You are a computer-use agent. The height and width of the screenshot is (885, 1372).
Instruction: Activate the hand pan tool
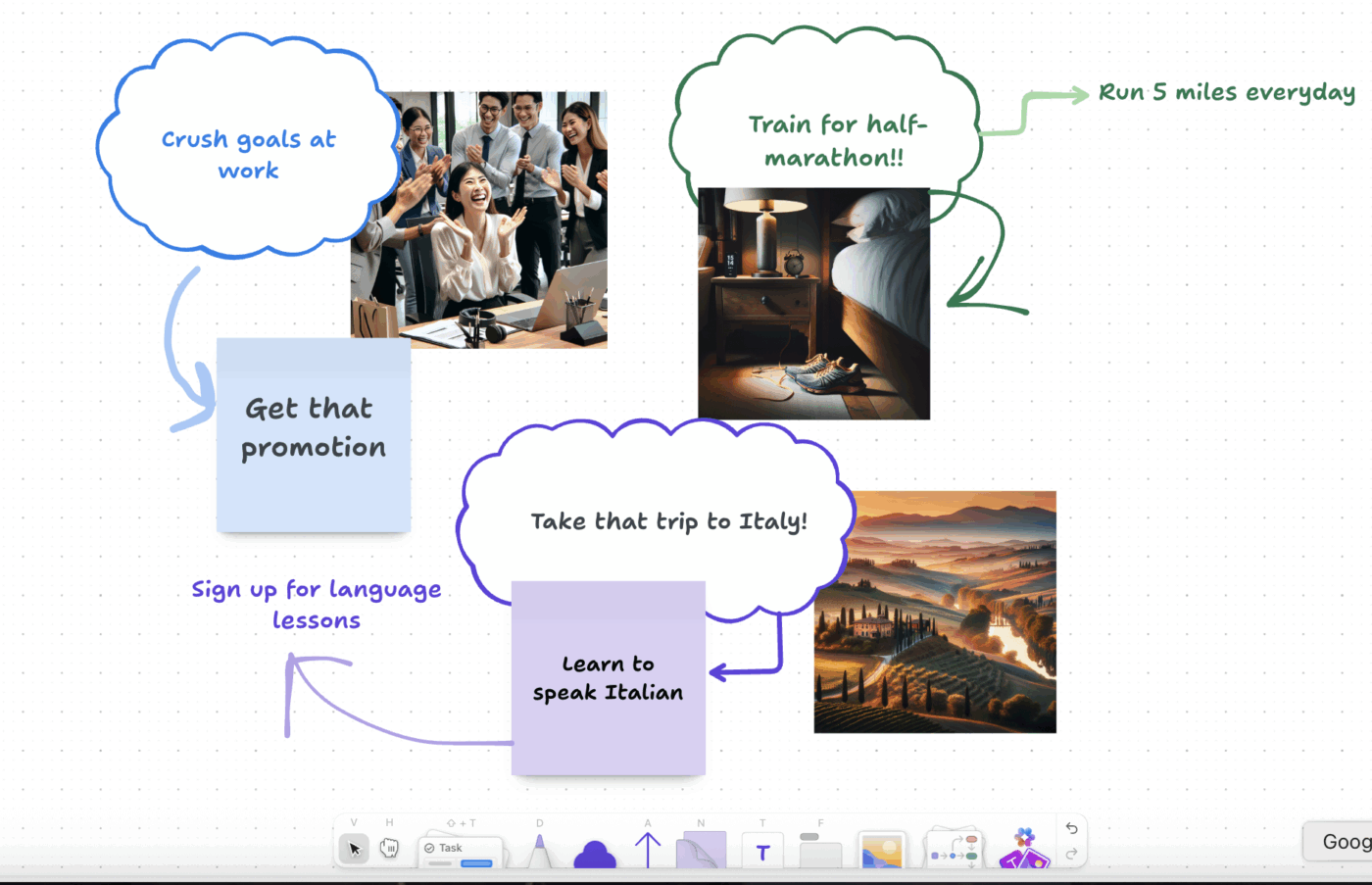(389, 849)
